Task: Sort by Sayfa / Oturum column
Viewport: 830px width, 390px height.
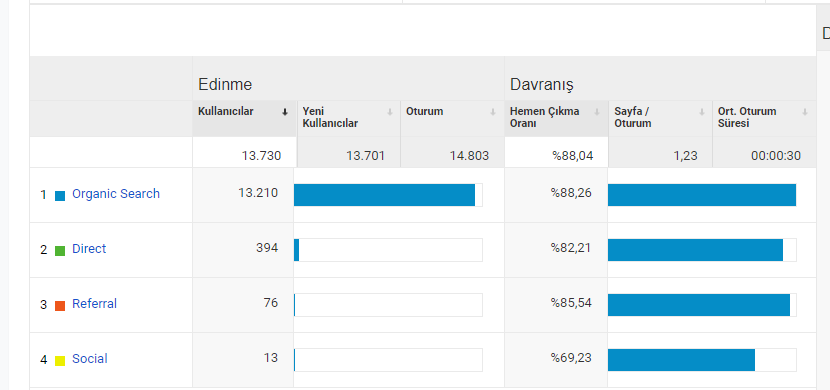Action: (x=660, y=119)
